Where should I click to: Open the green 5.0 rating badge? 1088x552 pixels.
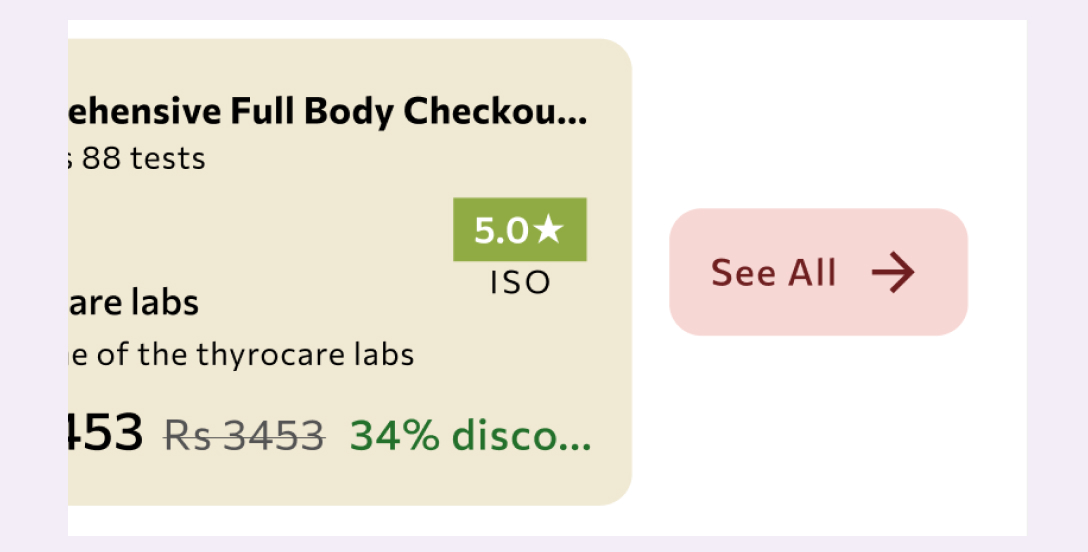pyautogui.click(x=520, y=230)
